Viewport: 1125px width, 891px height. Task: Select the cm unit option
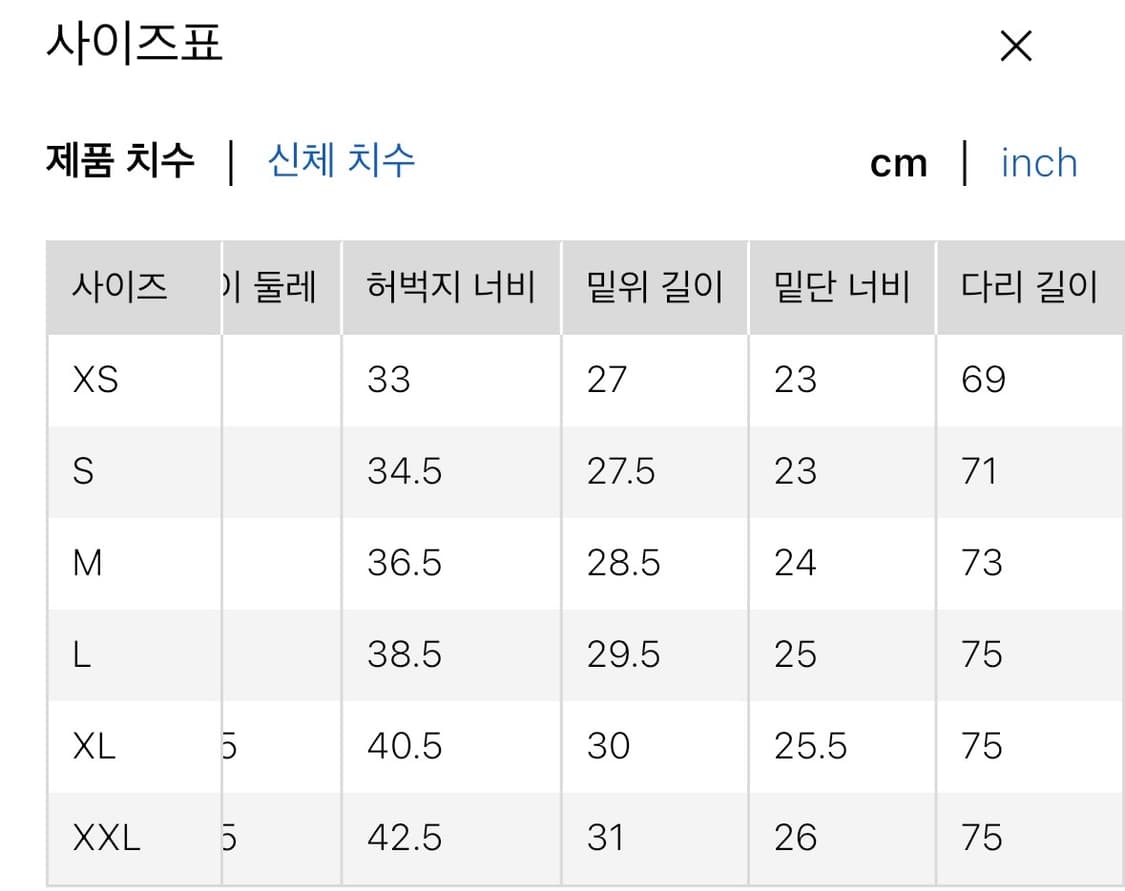[898, 162]
